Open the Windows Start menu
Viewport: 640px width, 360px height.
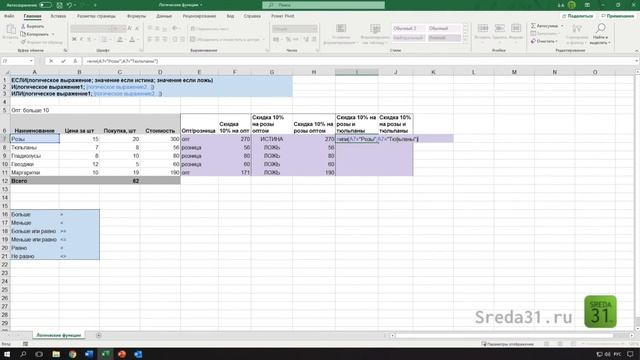tap(7, 354)
